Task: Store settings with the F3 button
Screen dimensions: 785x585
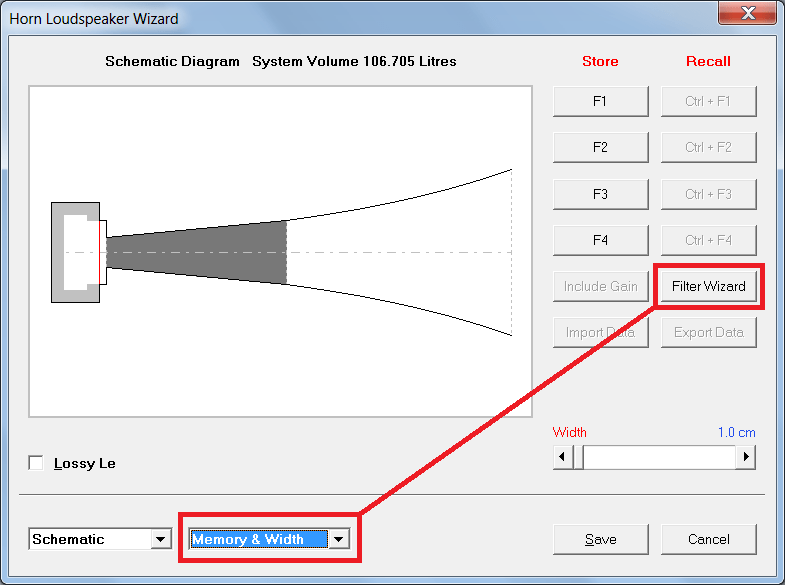Action: pos(600,194)
